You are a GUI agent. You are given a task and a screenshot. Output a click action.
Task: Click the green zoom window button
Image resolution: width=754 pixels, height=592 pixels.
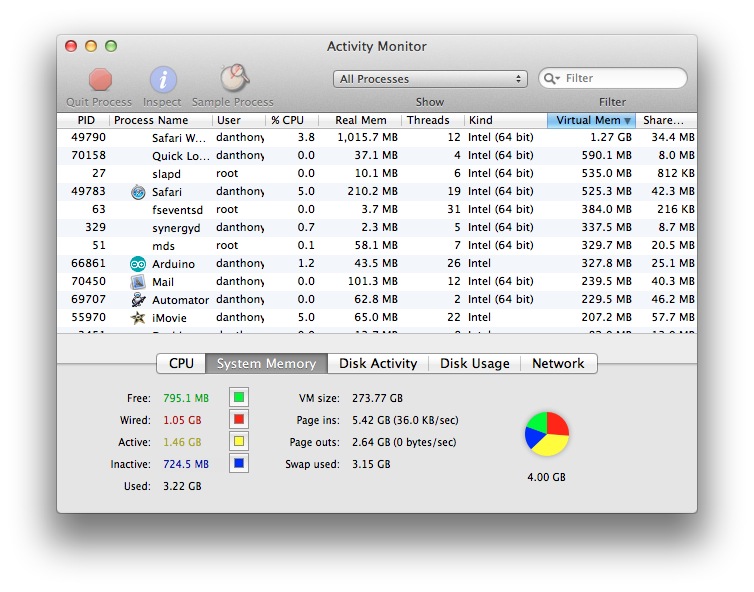111,46
